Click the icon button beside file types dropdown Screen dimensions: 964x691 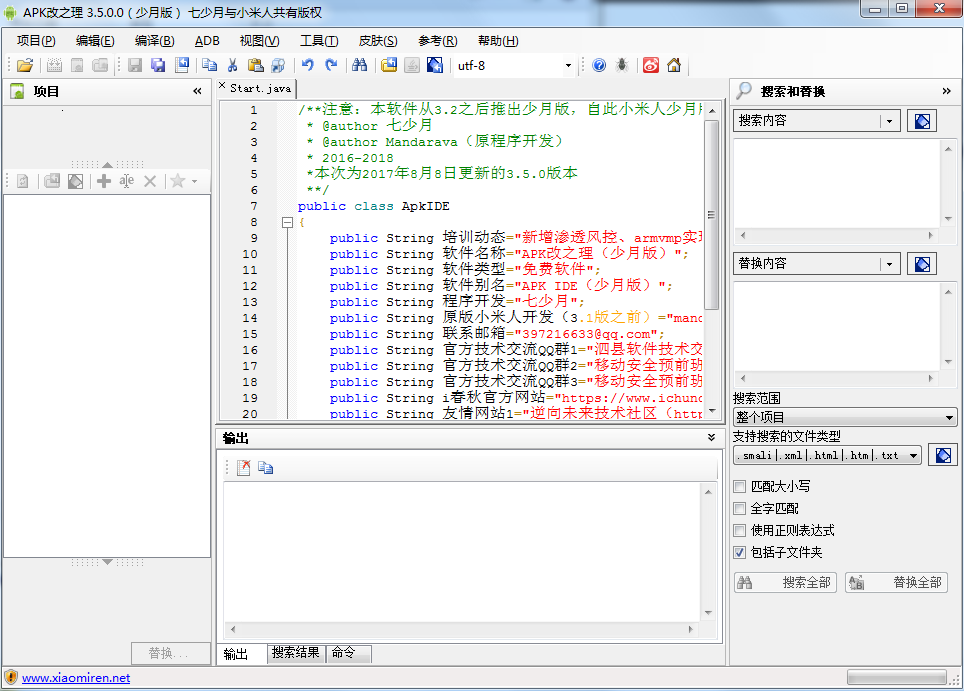coord(943,456)
